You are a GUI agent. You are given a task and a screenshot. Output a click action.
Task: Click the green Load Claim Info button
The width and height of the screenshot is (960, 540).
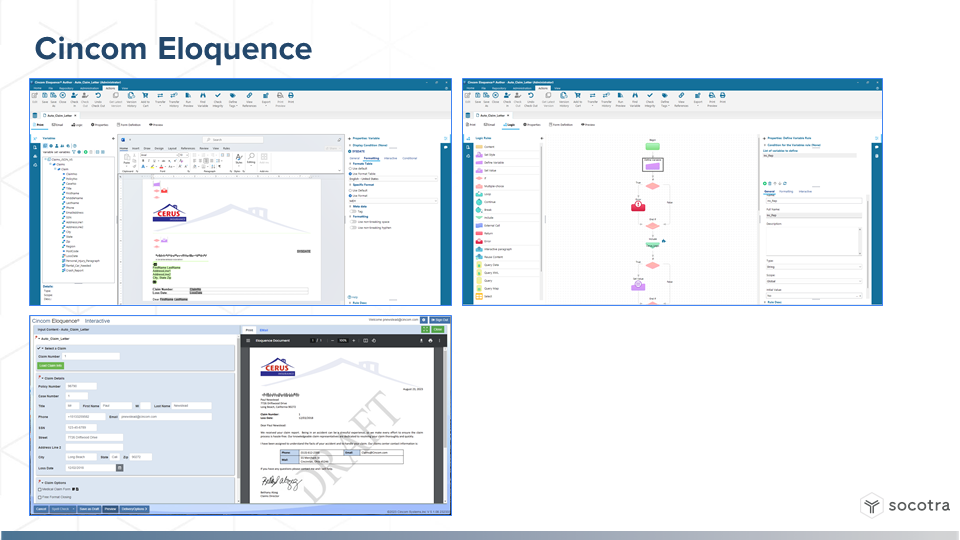click(50, 366)
